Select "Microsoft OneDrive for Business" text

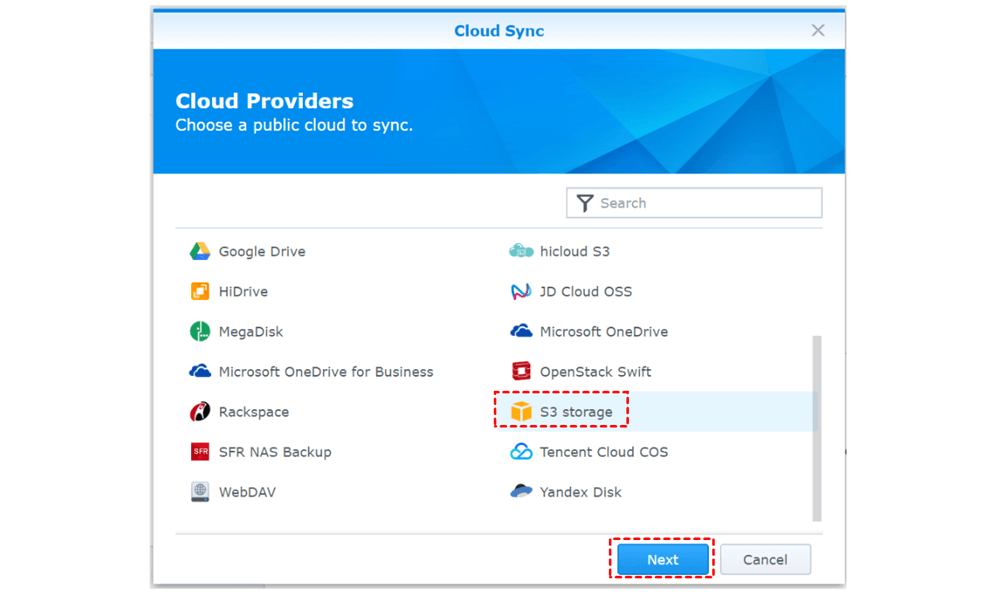pyautogui.click(x=326, y=372)
